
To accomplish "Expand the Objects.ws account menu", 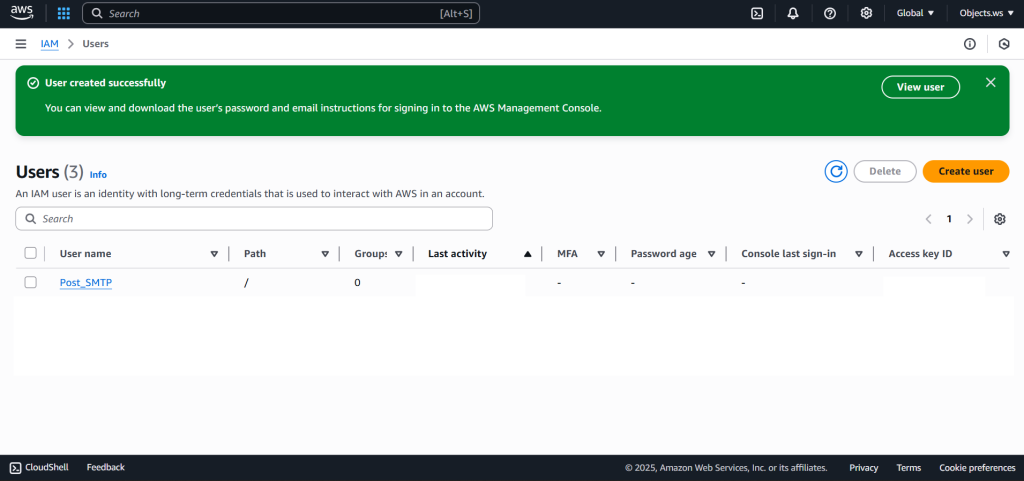I will 986,14.
